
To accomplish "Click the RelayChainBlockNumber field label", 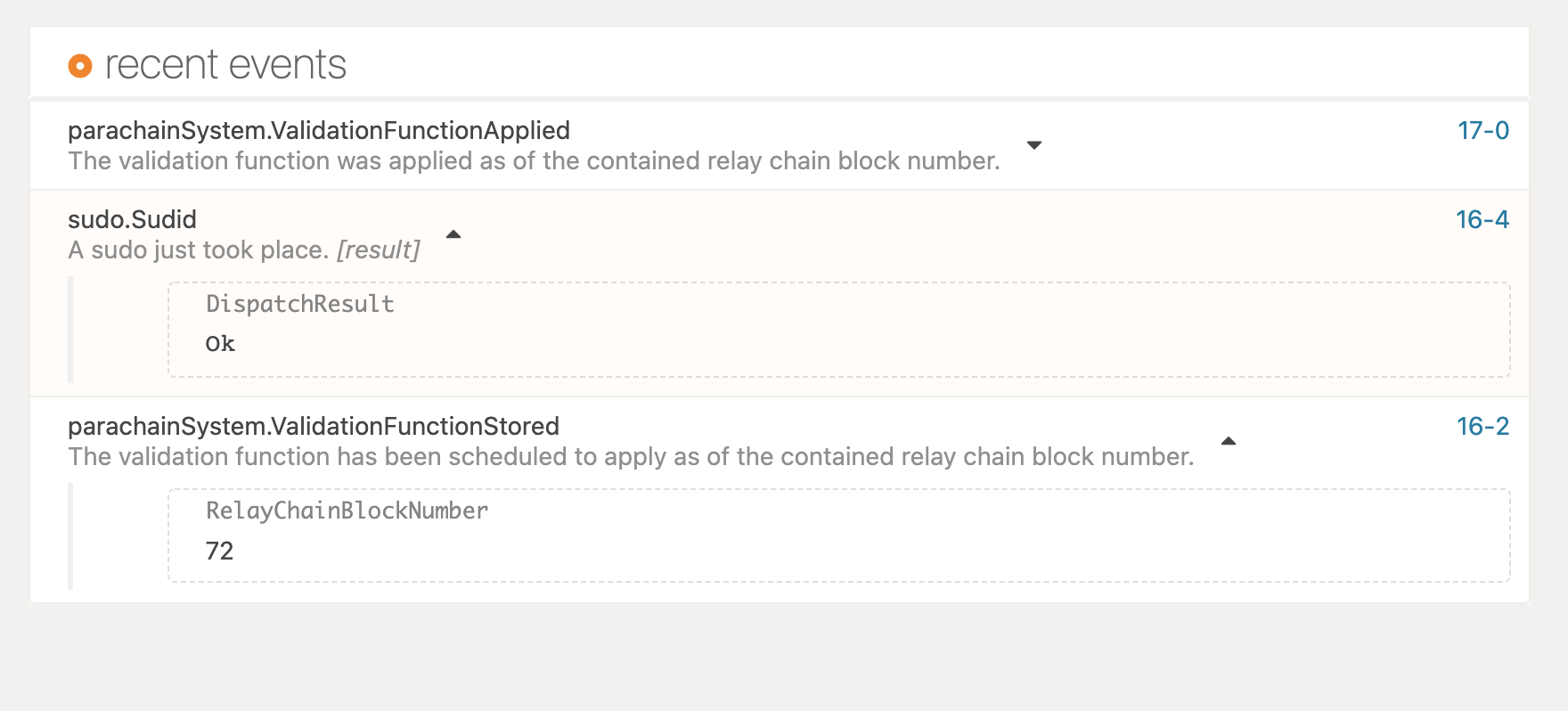I will [347, 511].
